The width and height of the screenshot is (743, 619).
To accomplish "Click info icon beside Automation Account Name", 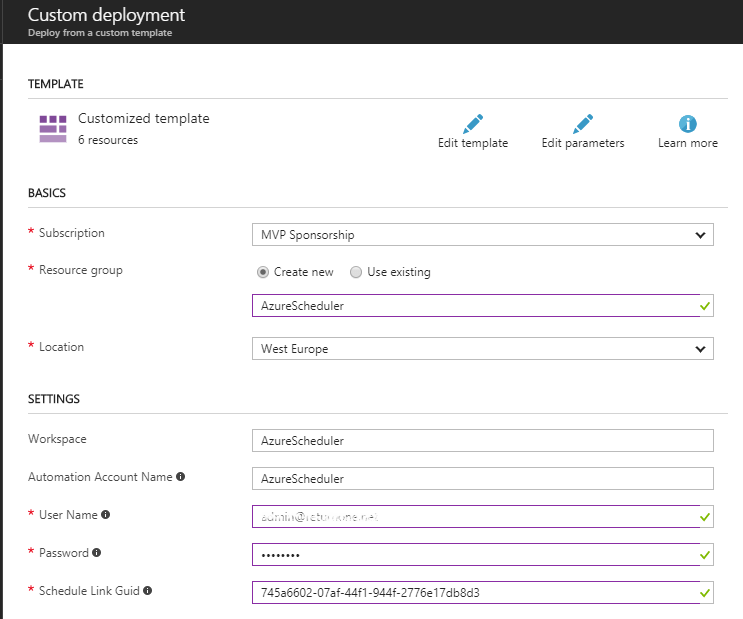I will (x=180, y=477).
